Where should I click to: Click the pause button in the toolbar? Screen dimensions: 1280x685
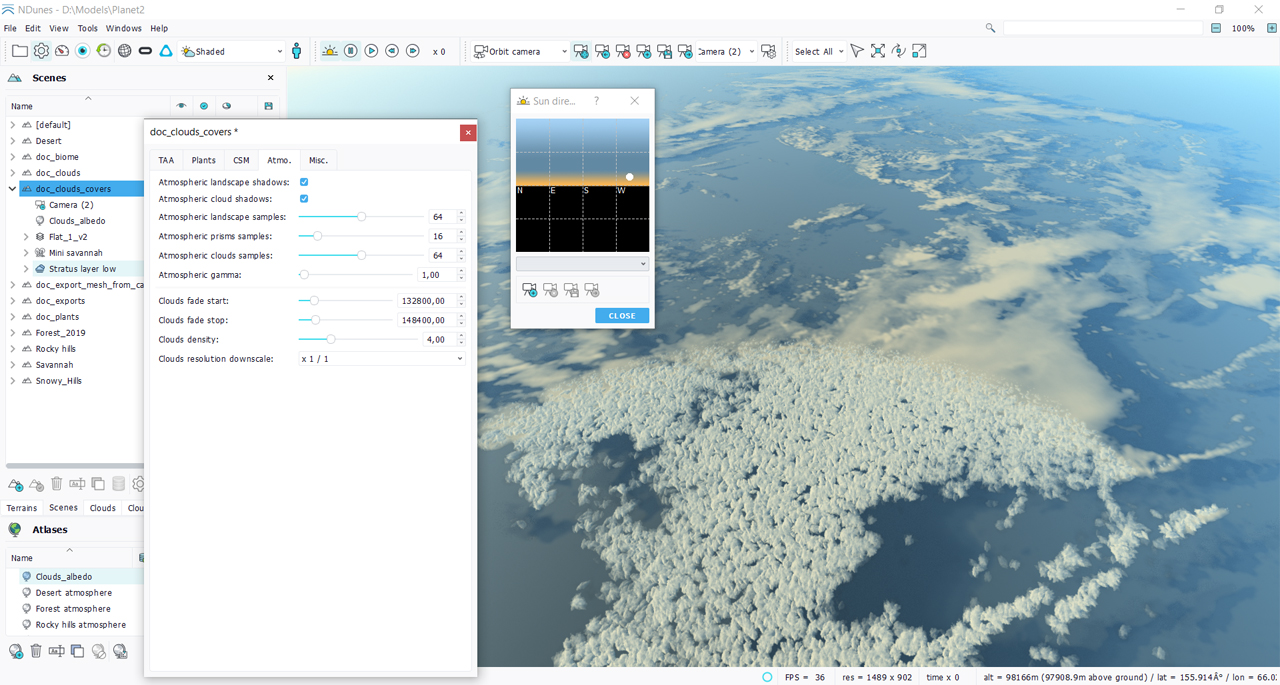click(351, 51)
